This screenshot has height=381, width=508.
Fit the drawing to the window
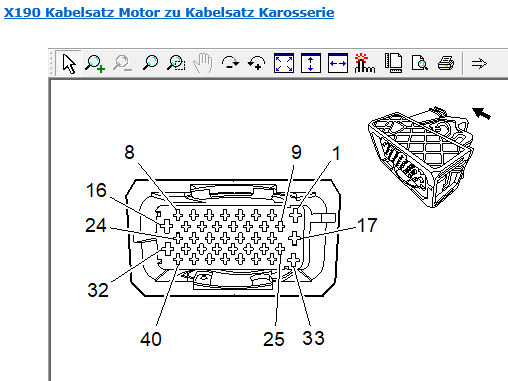[x=284, y=63]
